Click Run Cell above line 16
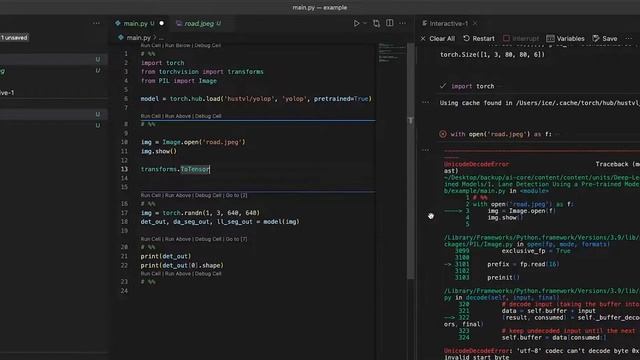 [151, 196]
